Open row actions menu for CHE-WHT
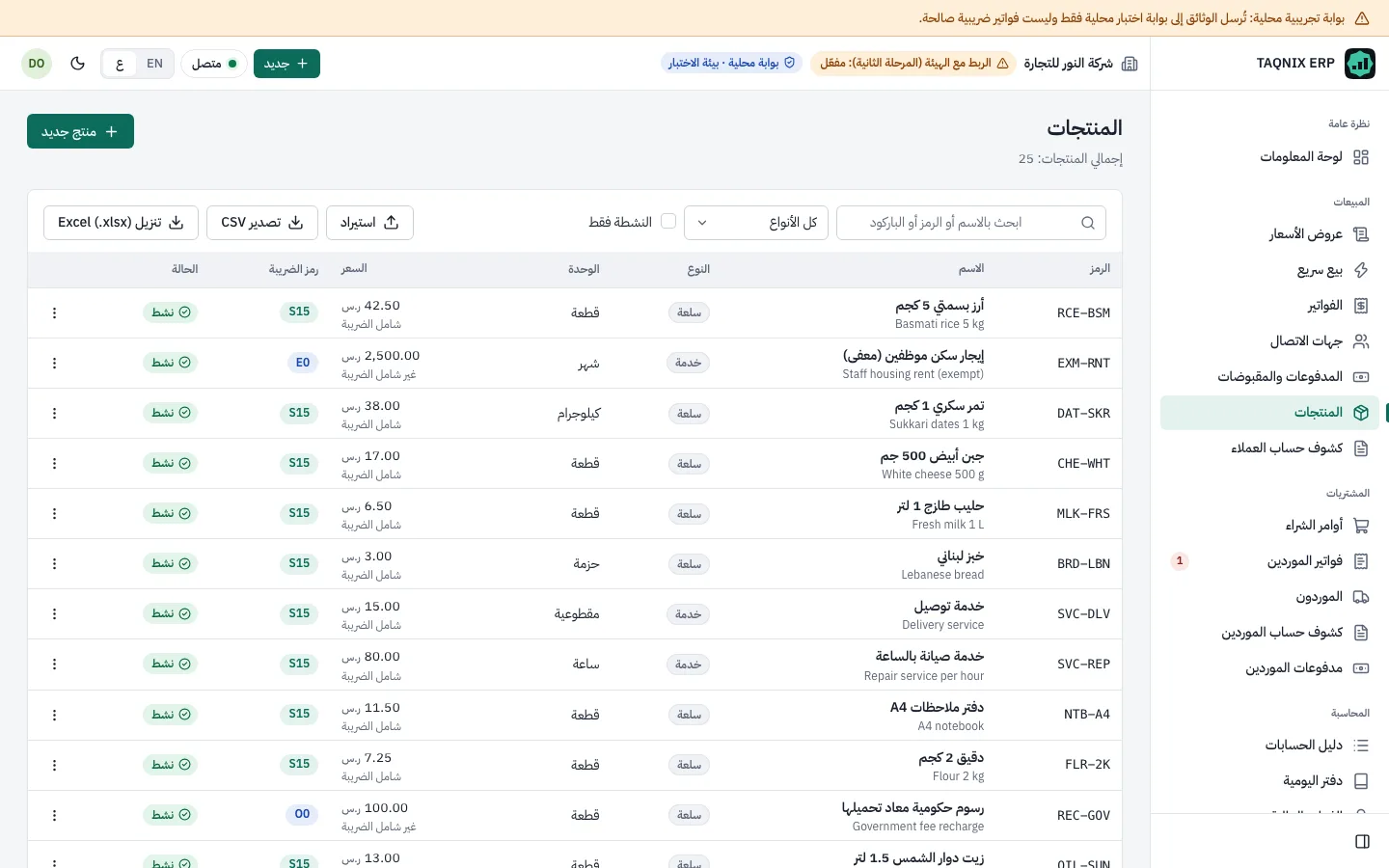This screenshot has height=868, width=1389. click(x=54, y=463)
